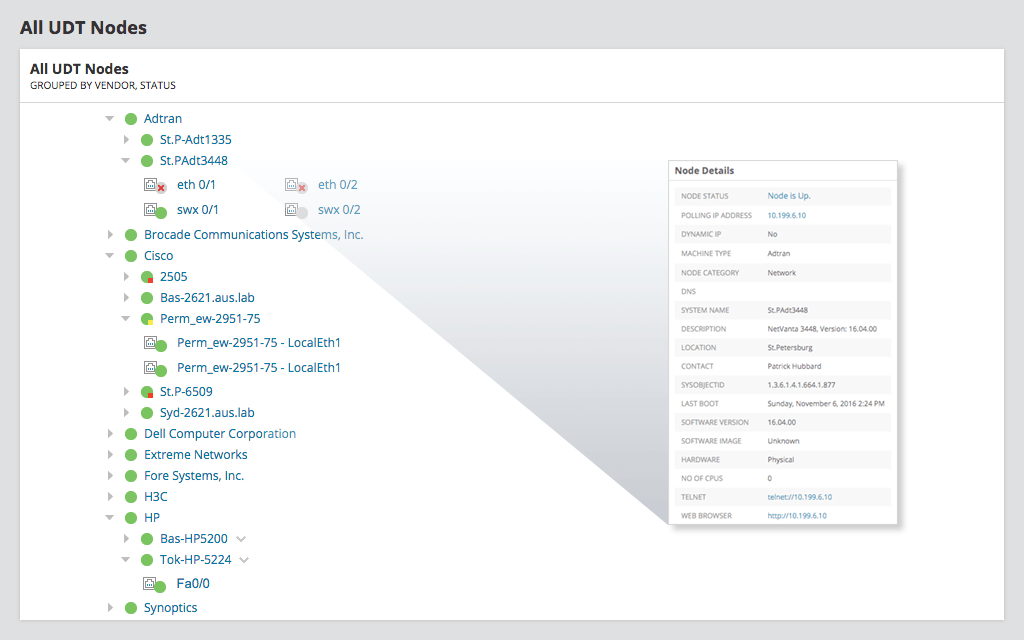Select the Syd-2621.aus.lab node
Viewport: 1024px width, 640px height.
tap(207, 413)
